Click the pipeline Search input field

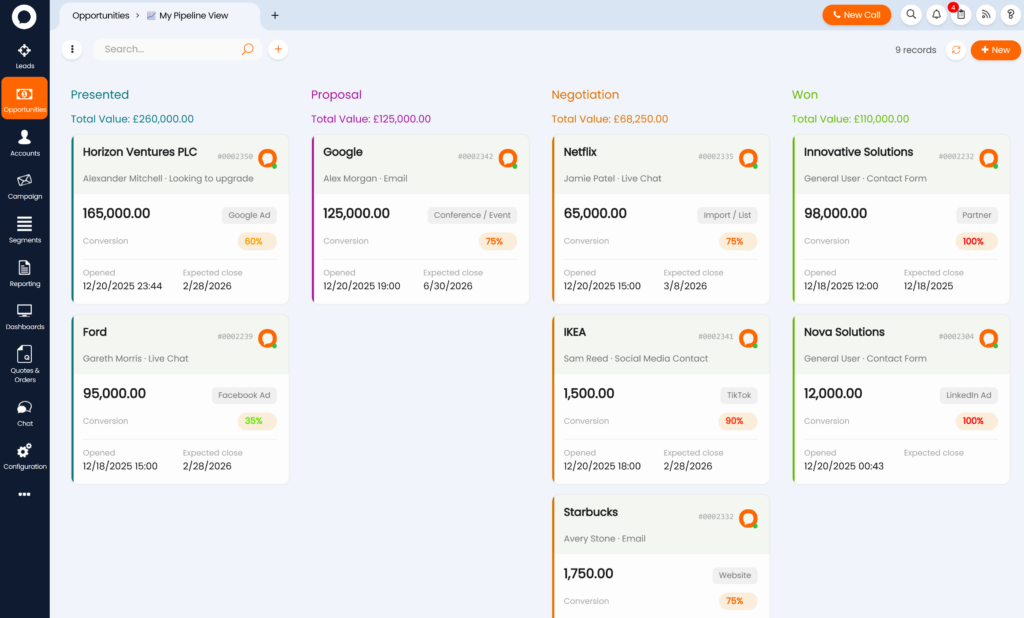coord(168,49)
